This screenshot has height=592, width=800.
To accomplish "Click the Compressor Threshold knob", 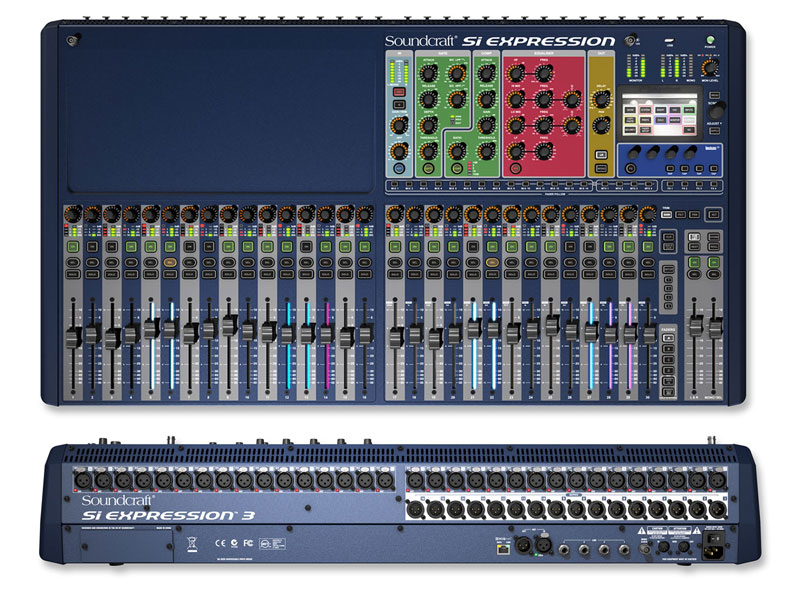I will [x=486, y=151].
